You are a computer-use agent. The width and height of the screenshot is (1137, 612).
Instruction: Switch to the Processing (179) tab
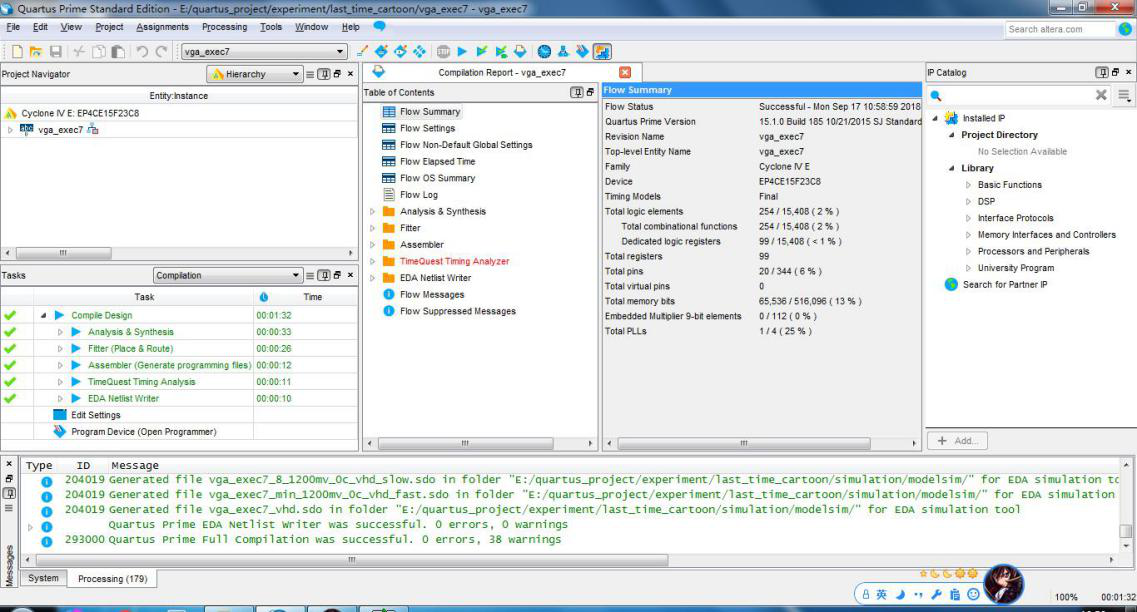point(112,579)
